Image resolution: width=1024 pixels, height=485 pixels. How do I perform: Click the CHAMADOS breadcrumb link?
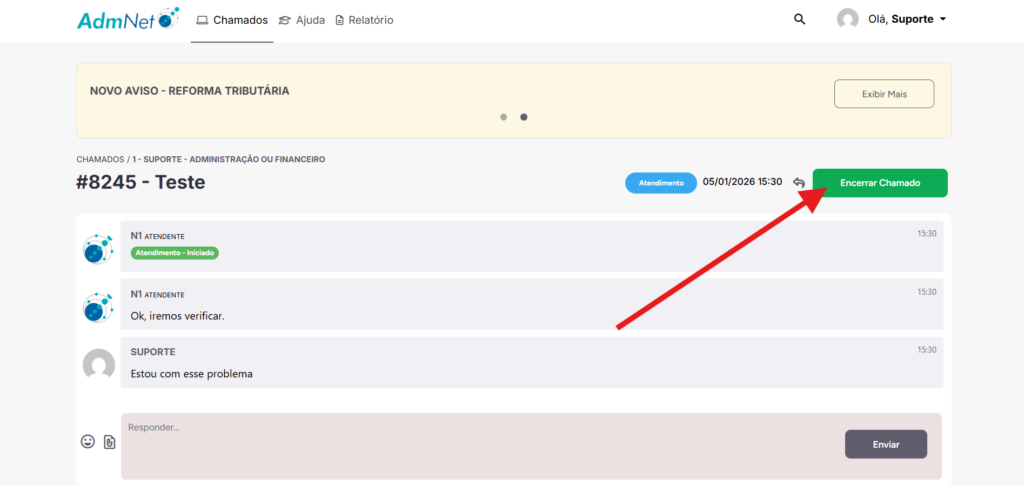(100, 159)
